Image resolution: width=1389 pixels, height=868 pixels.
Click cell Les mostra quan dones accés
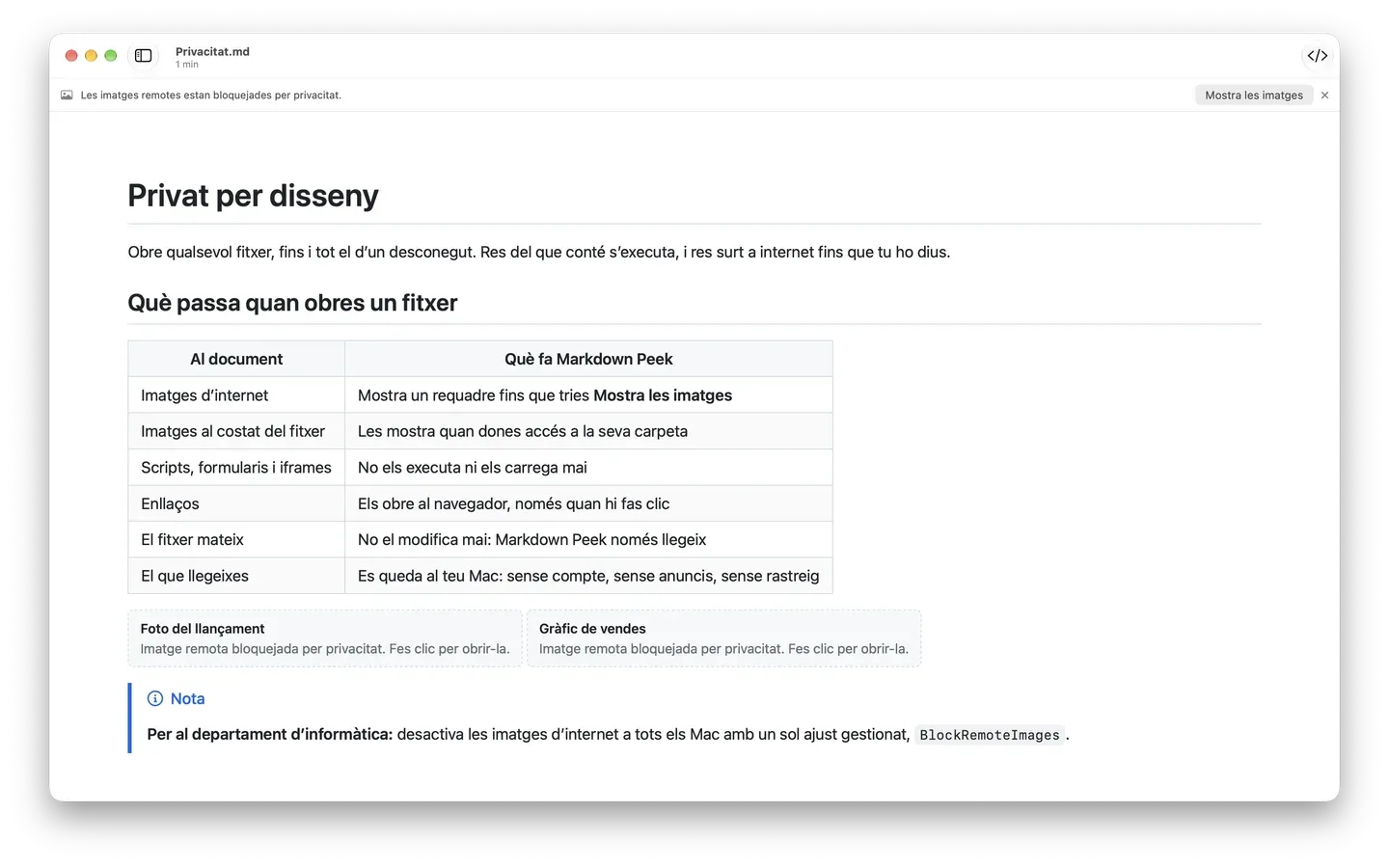588,431
